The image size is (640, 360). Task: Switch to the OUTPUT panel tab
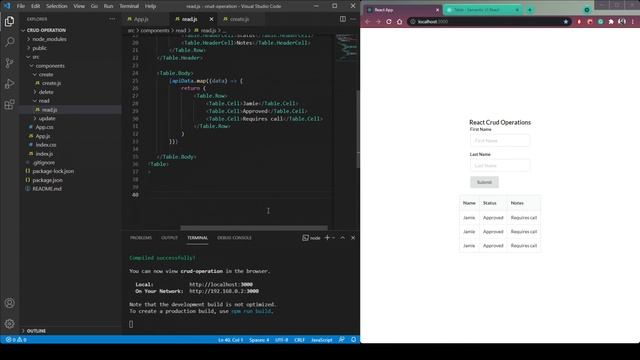click(x=169, y=238)
